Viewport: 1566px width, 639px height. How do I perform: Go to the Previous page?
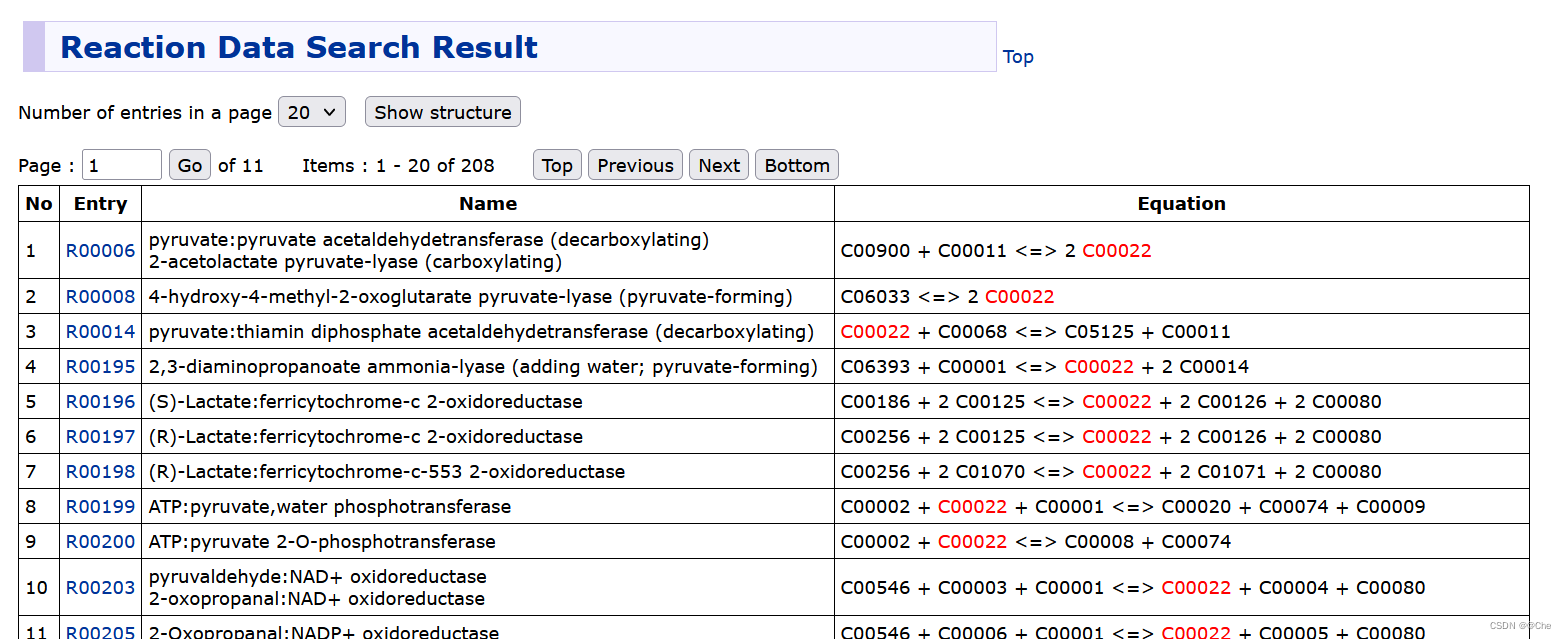coord(635,165)
